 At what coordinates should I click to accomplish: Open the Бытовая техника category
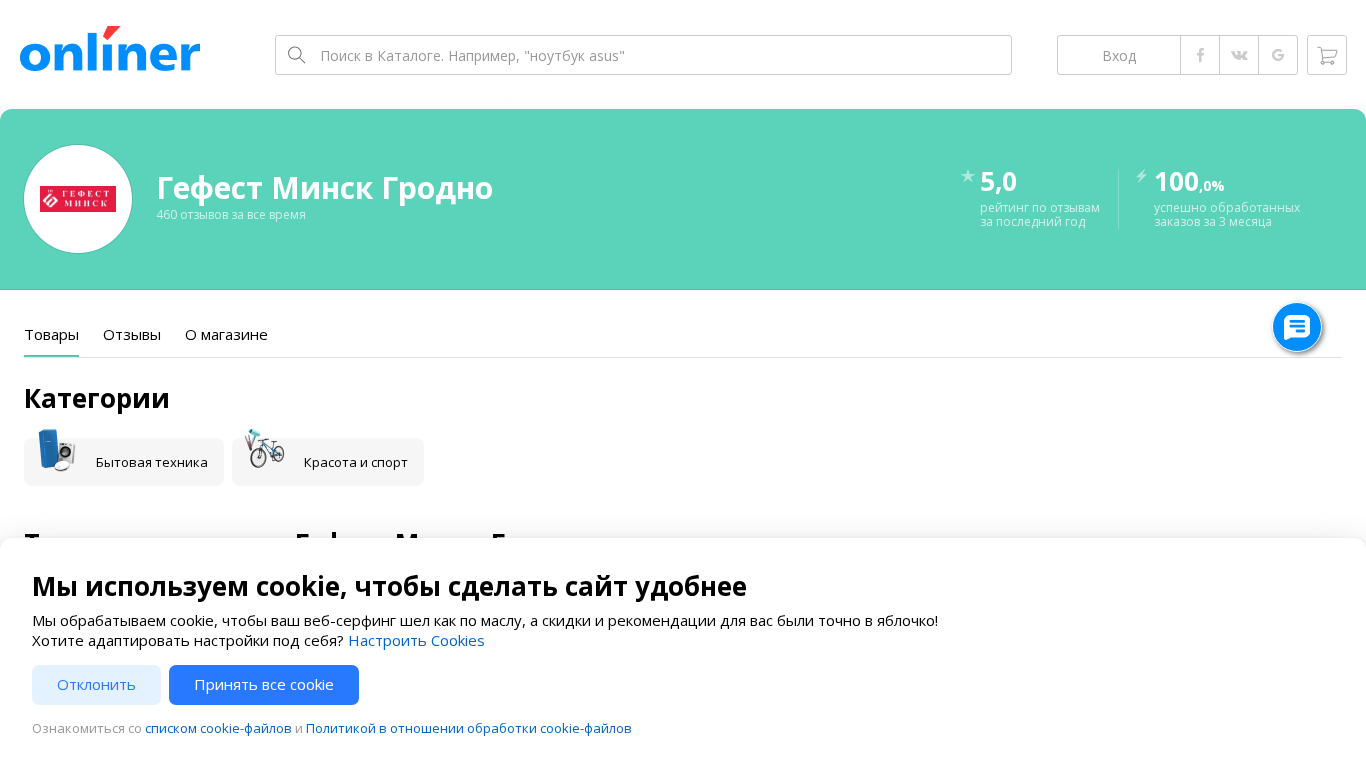coord(124,462)
